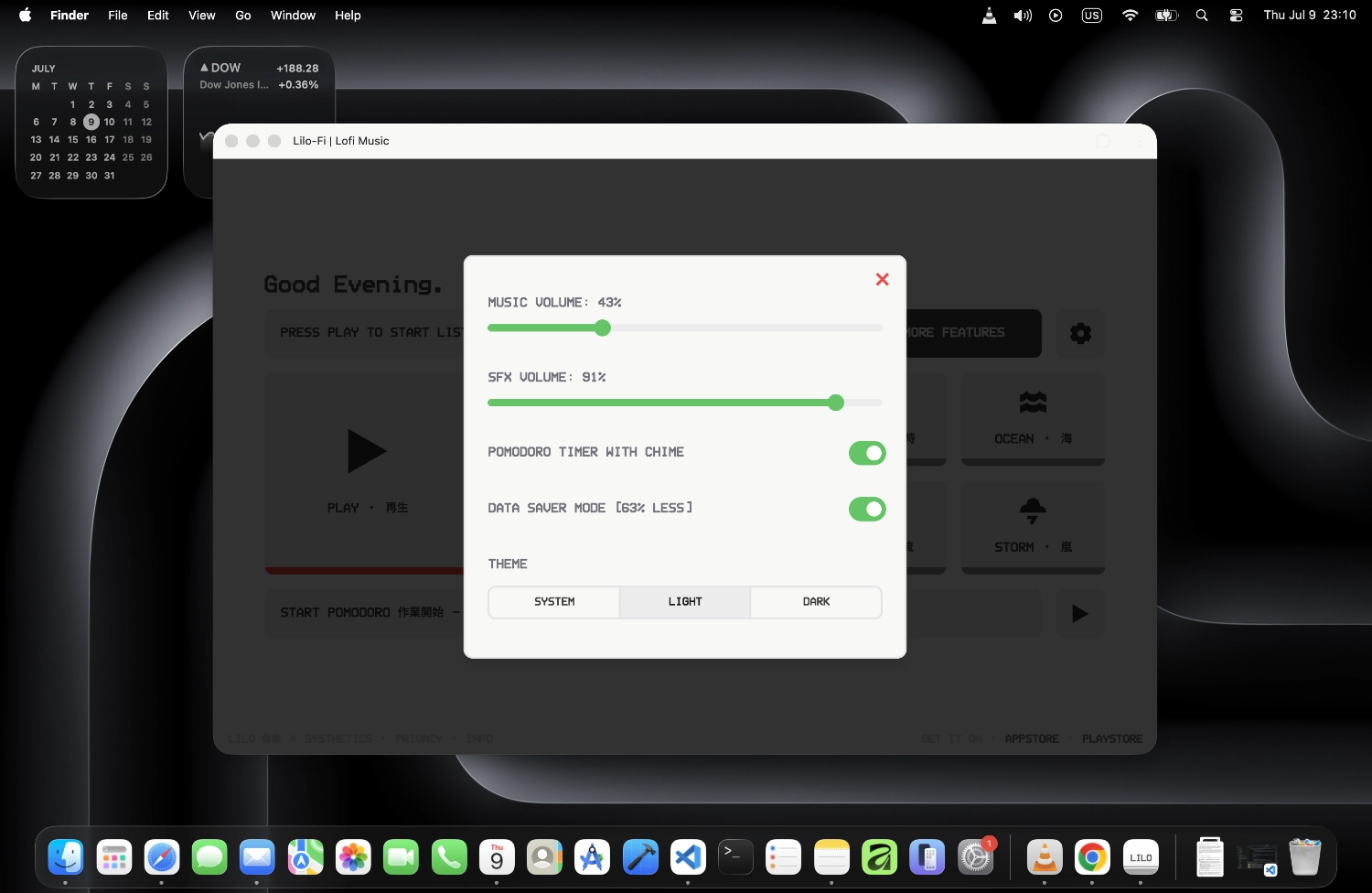Image resolution: width=1372 pixels, height=893 pixels.
Task: Click the date and time in menu bar
Action: (x=1310, y=15)
